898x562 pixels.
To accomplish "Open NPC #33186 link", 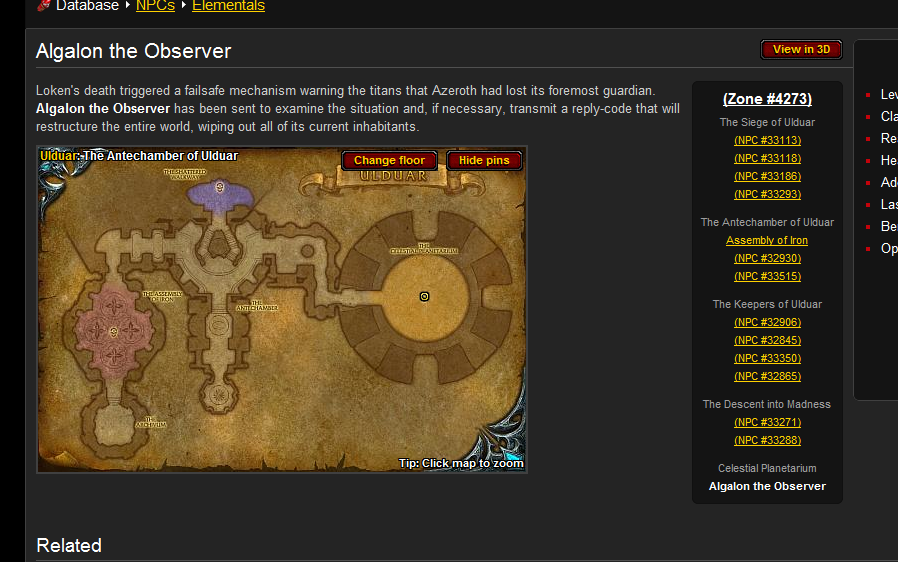I will pyautogui.click(x=767, y=176).
